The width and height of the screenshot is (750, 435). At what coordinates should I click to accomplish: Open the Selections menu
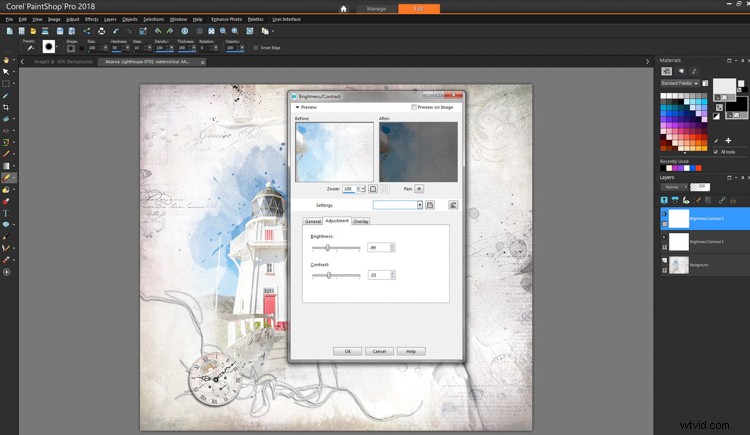154,19
